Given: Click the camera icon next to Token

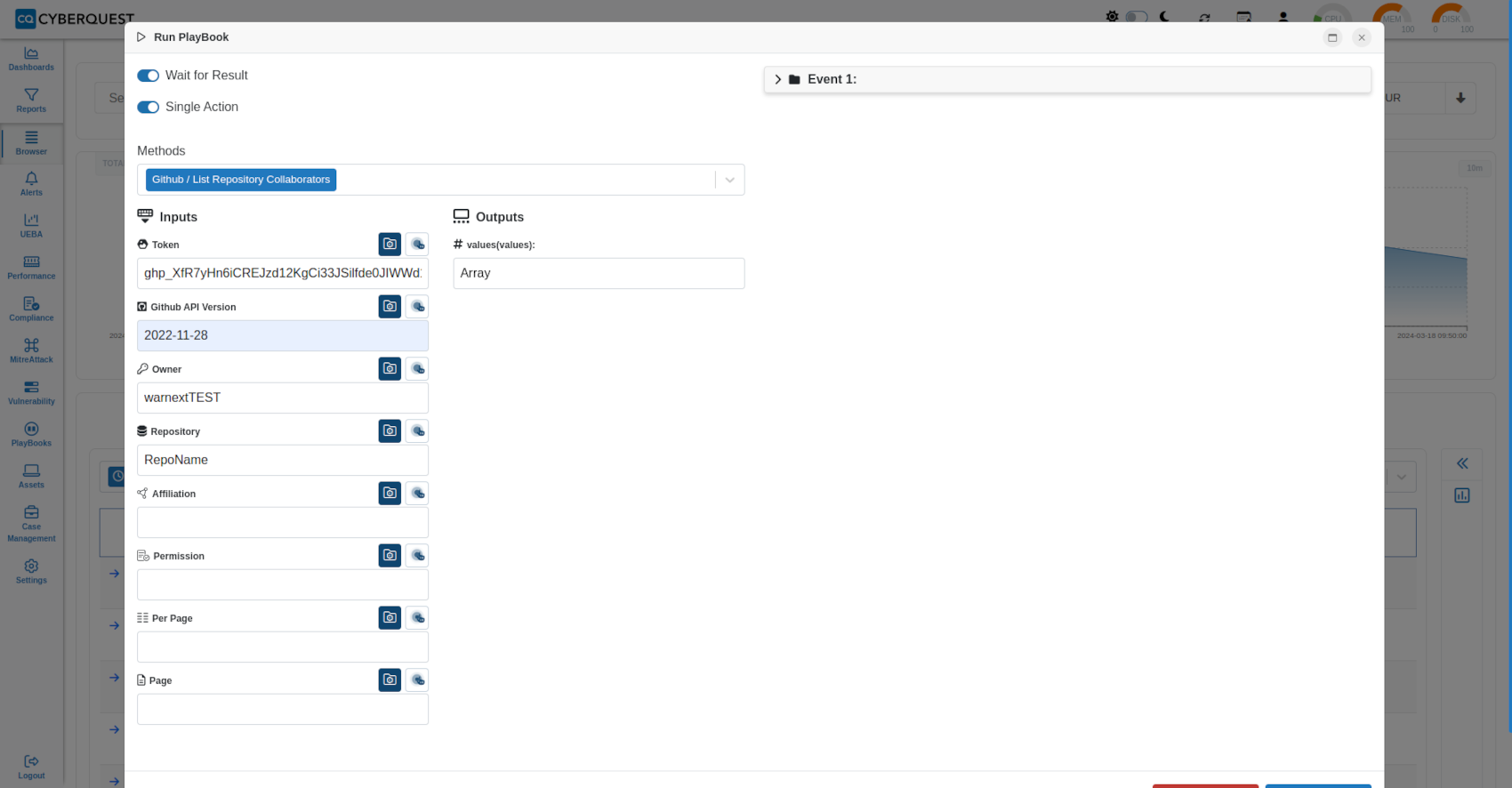Looking at the screenshot, I should click(390, 244).
